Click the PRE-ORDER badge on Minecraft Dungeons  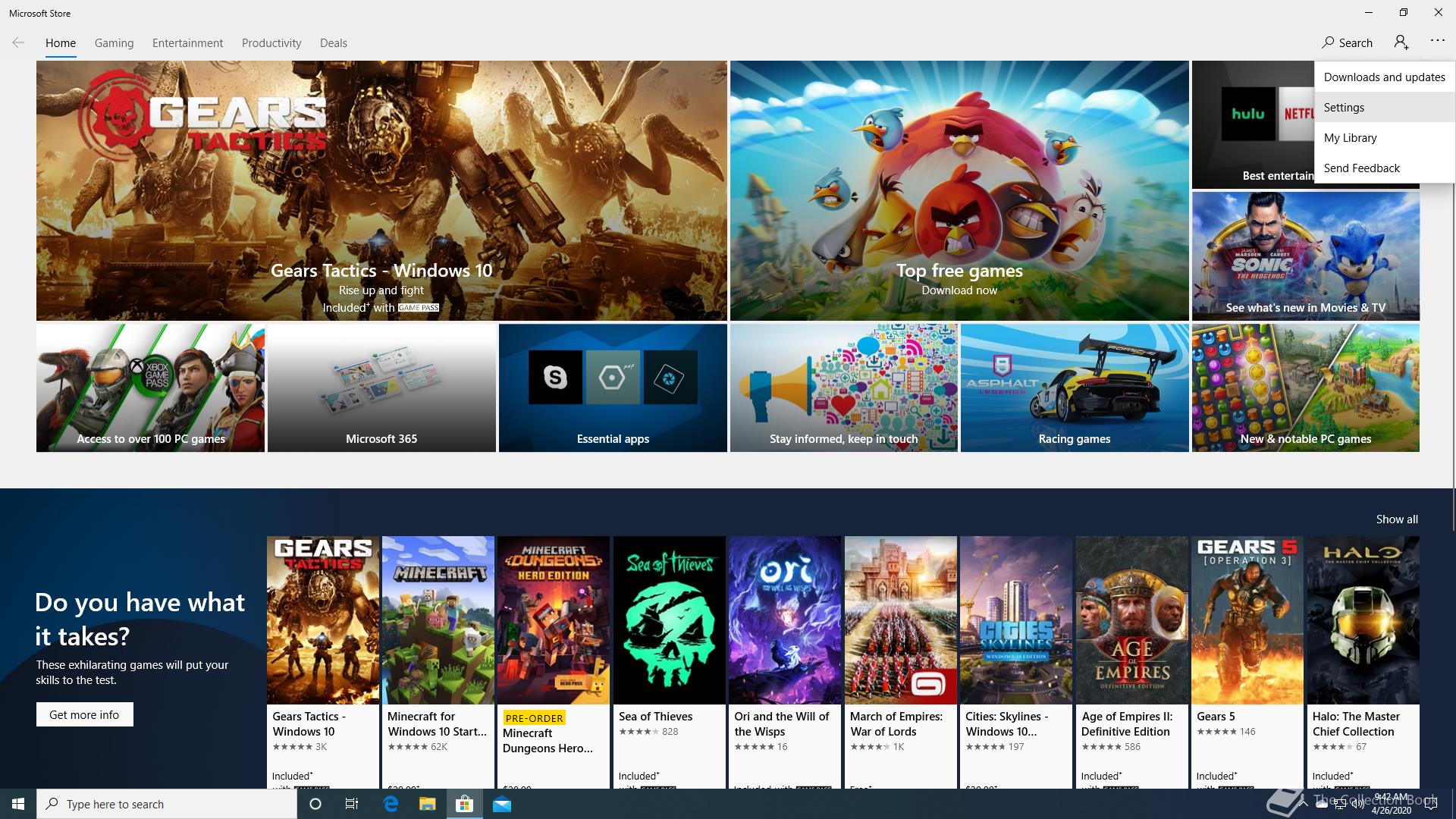click(535, 717)
